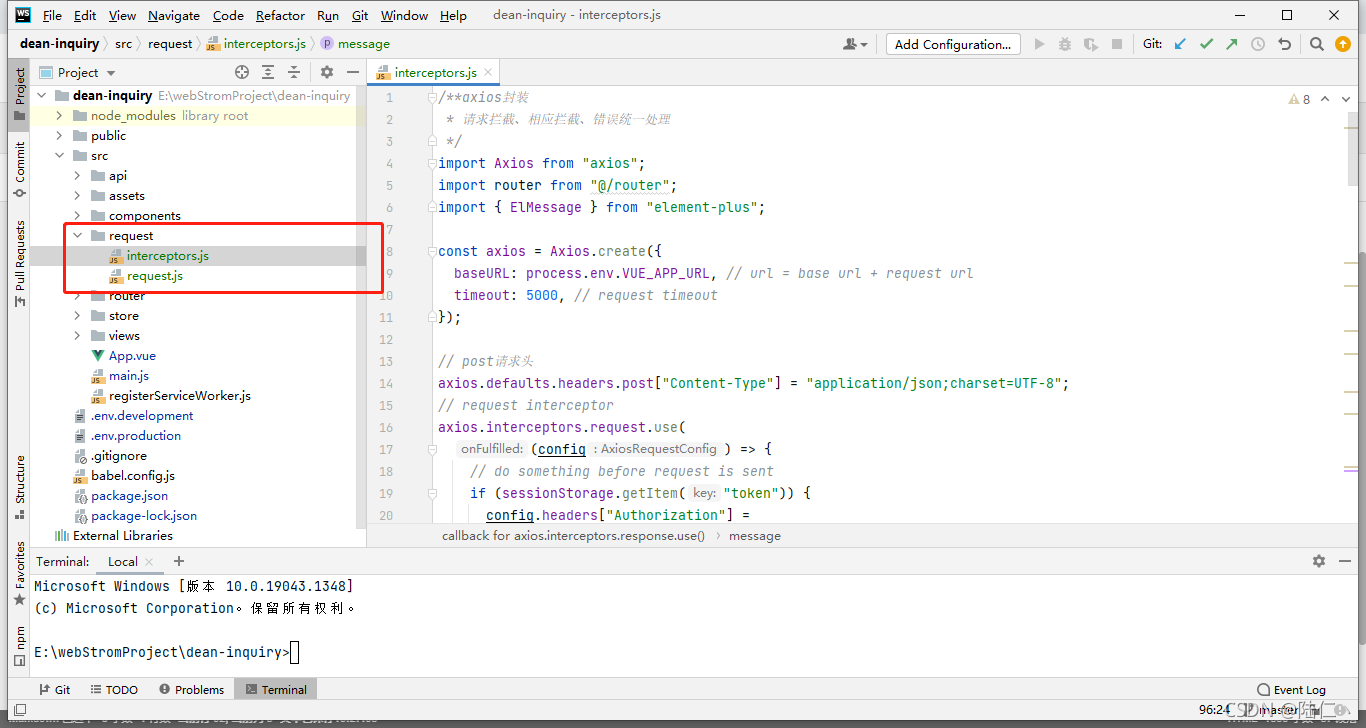The width and height of the screenshot is (1366, 728).
Task: Expand the public folder
Action: 59,136
